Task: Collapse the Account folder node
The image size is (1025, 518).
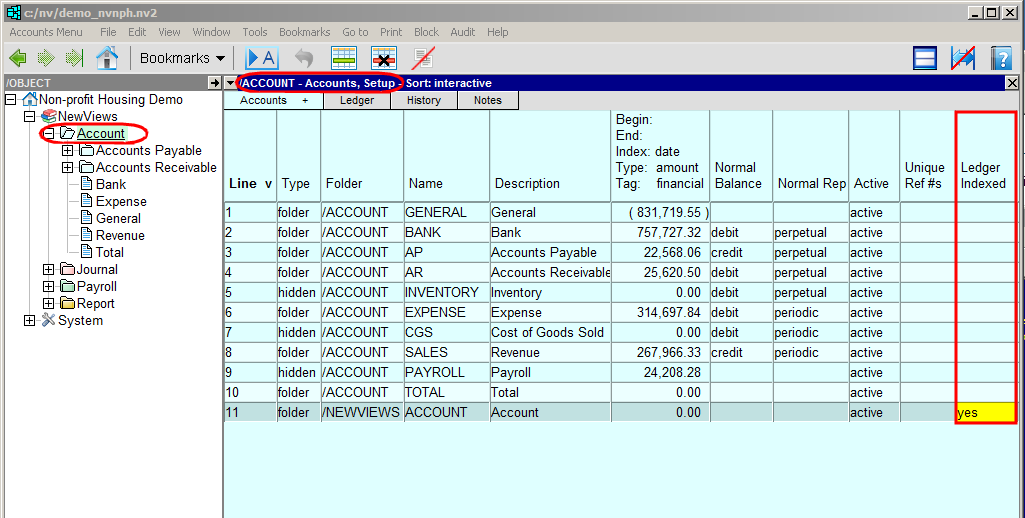Action: click(x=49, y=134)
